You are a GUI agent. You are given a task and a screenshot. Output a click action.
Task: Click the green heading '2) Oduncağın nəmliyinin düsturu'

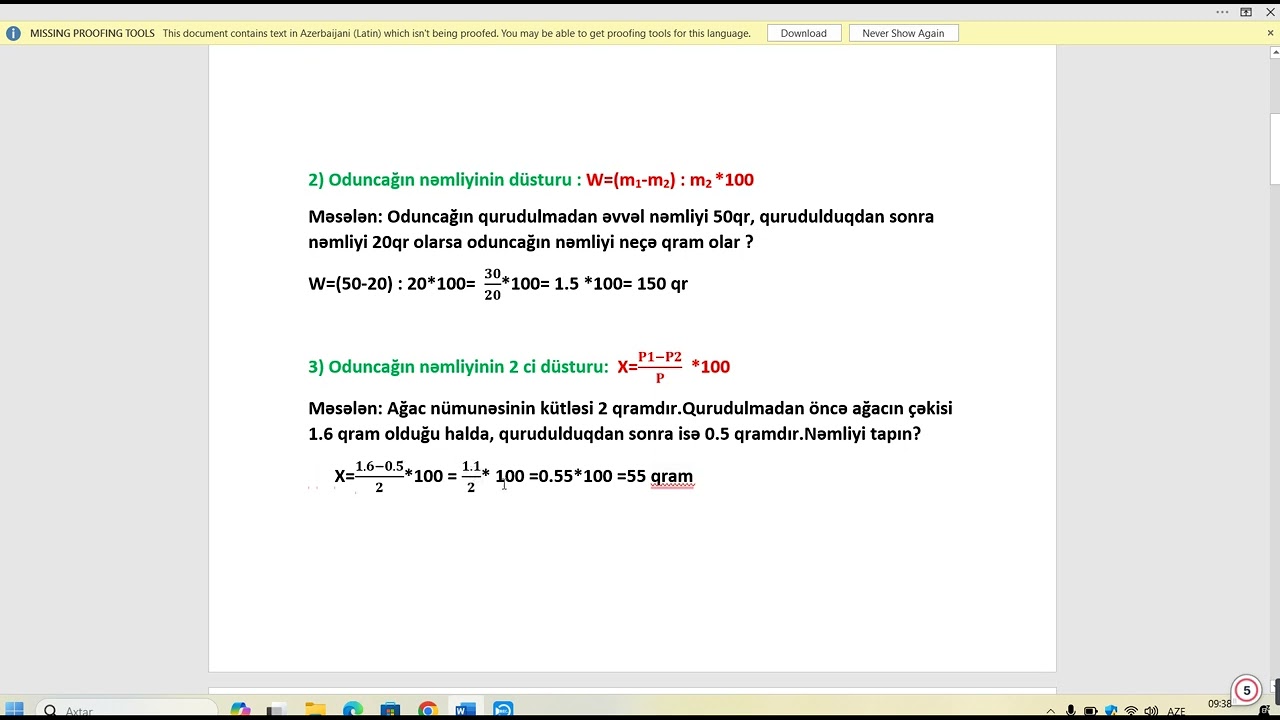[x=445, y=180]
